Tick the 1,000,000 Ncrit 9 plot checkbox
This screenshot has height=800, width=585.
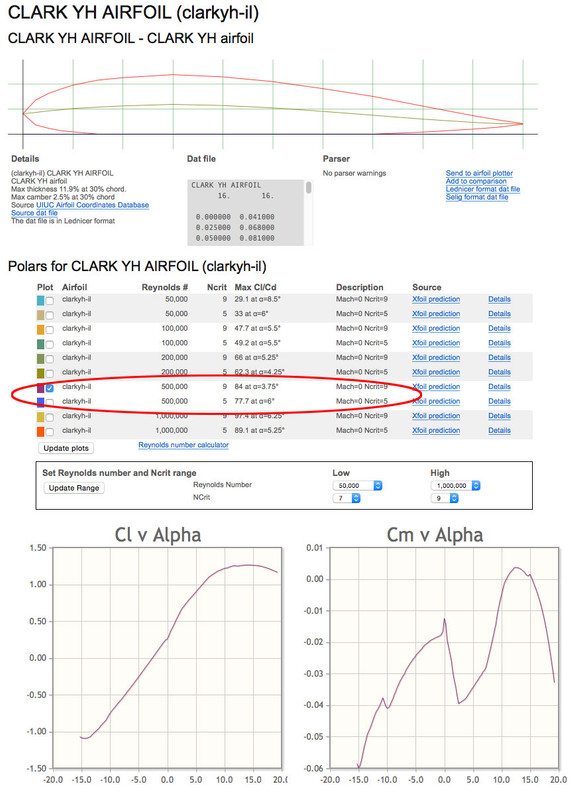pos(49,417)
